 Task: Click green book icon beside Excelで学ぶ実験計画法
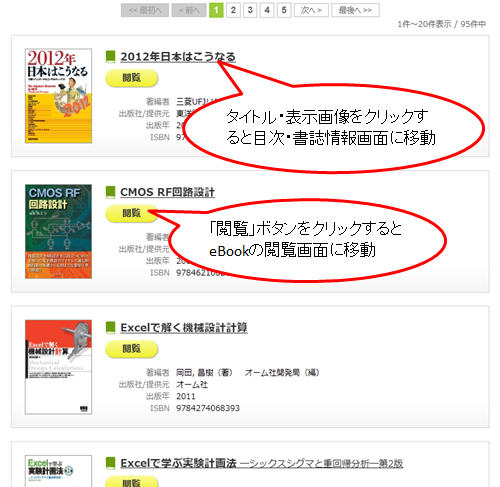(110, 463)
